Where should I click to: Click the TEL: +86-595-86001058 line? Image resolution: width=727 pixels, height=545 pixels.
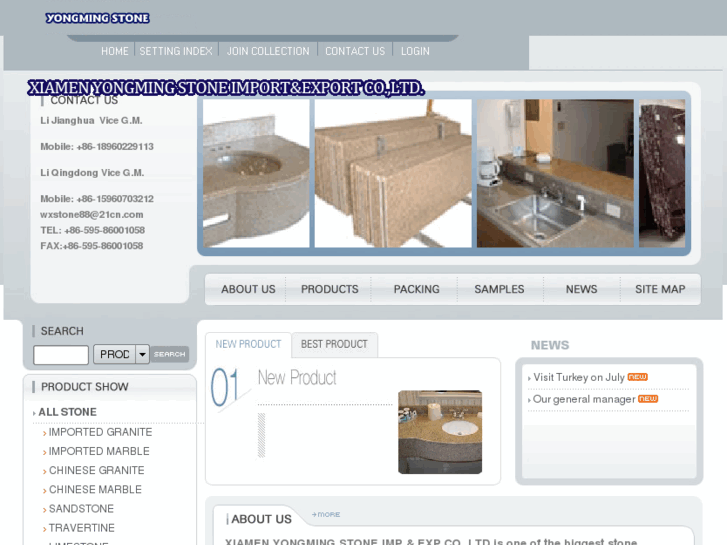pos(92,230)
